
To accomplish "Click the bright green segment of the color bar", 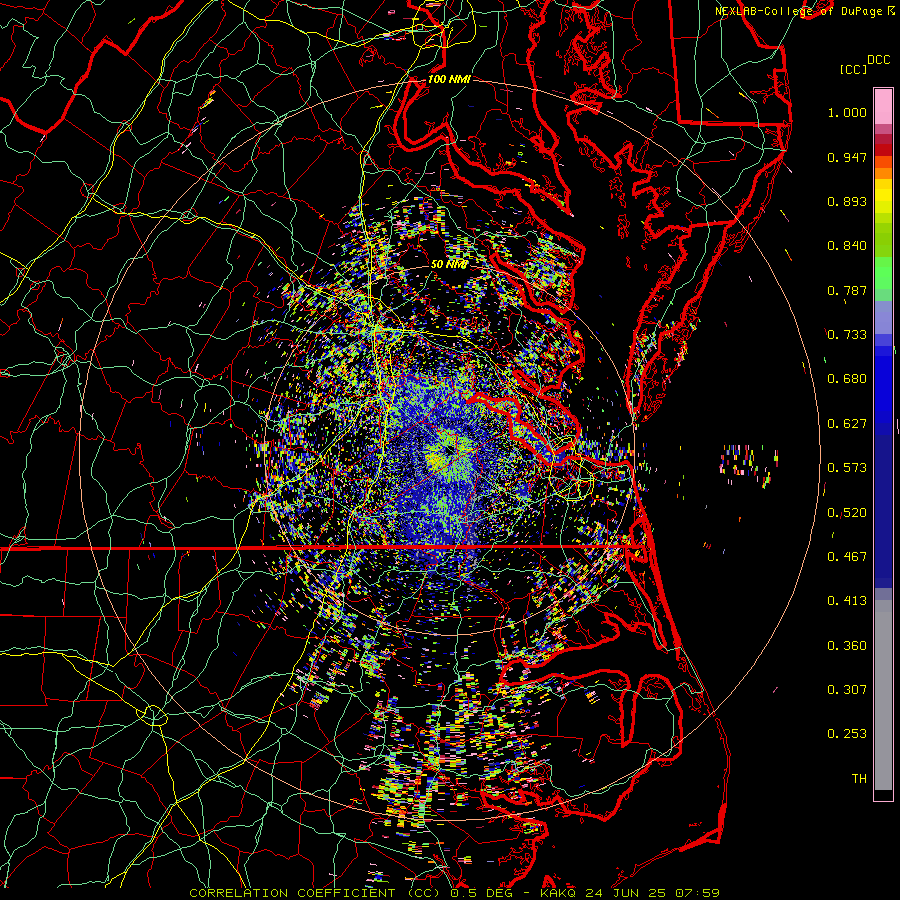I will (883, 273).
